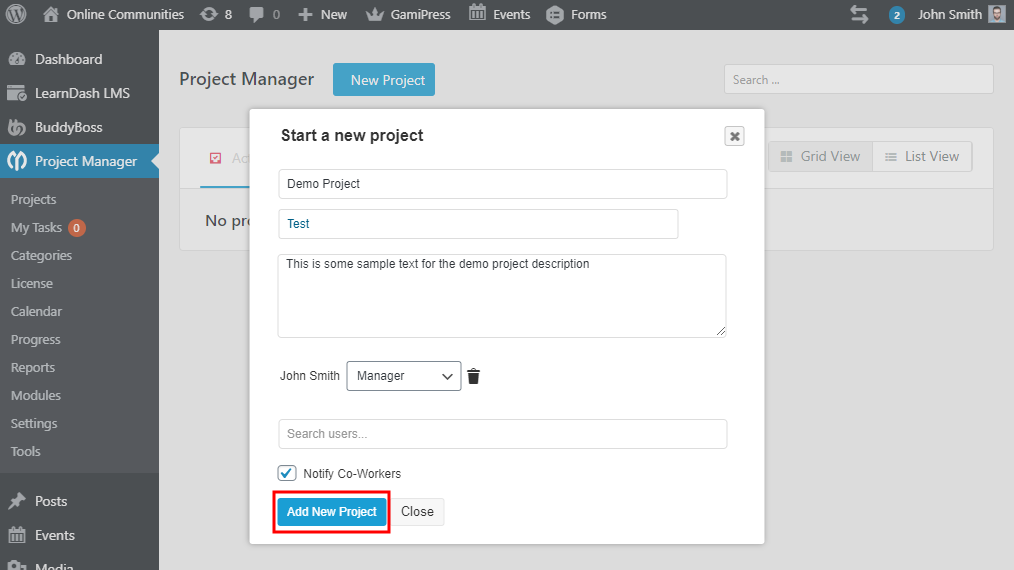Expand the New menu in admin bar
This screenshot has width=1014, height=570.
click(323, 14)
